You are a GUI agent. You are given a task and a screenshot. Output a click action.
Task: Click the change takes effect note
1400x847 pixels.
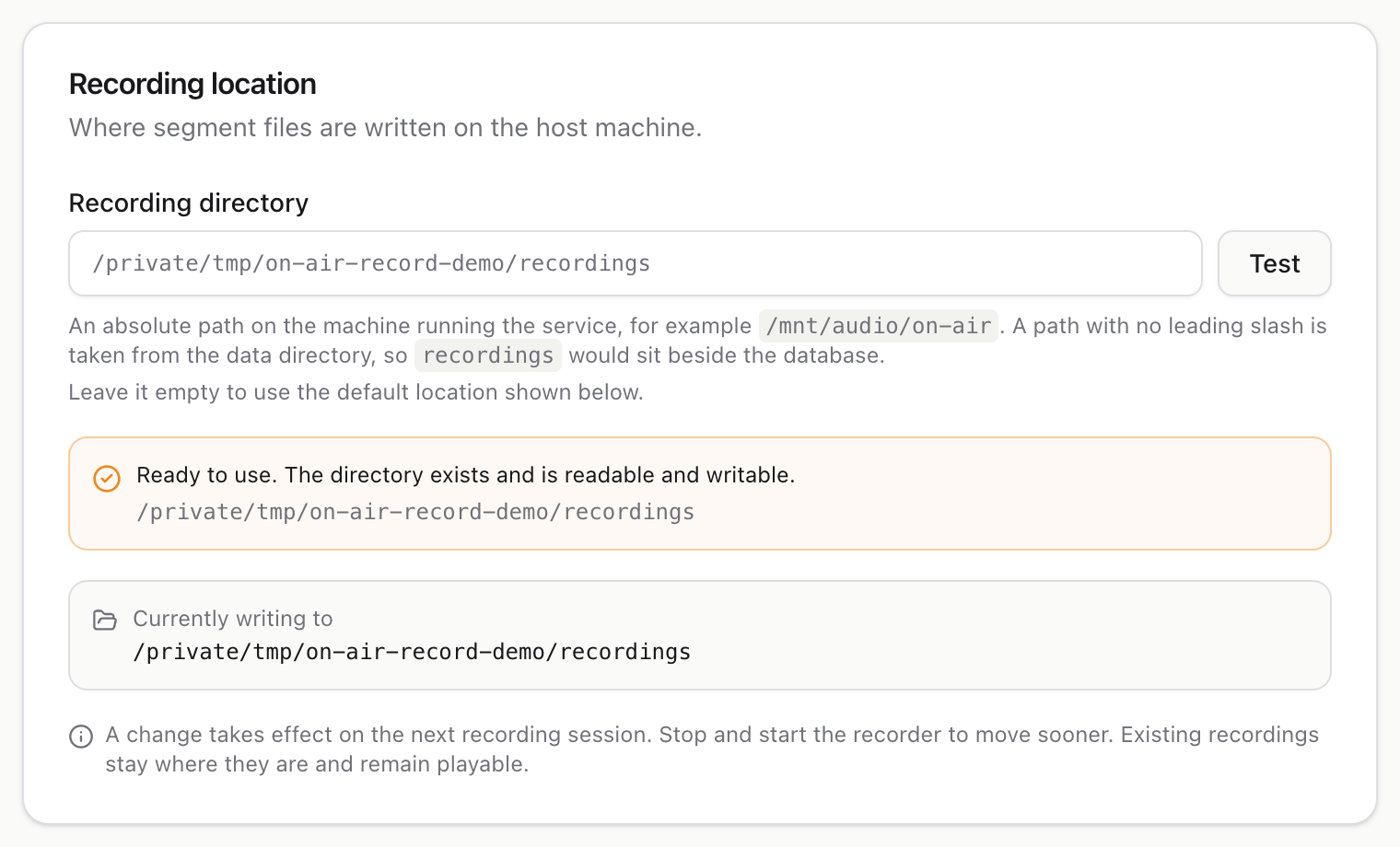(712, 749)
